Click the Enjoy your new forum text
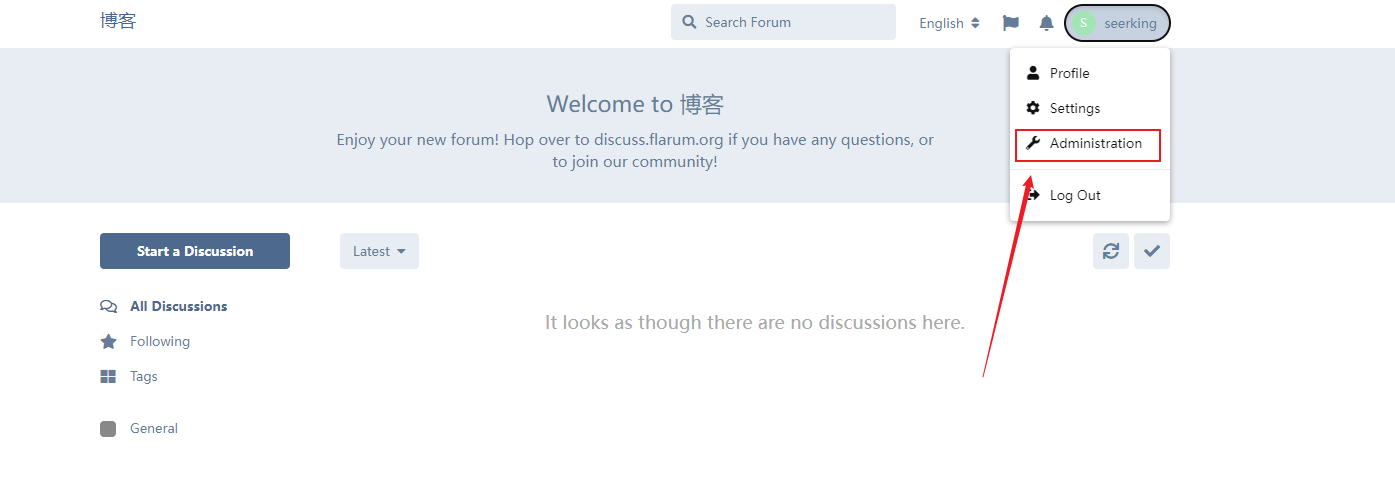The image size is (1395, 495). pos(635,150)
